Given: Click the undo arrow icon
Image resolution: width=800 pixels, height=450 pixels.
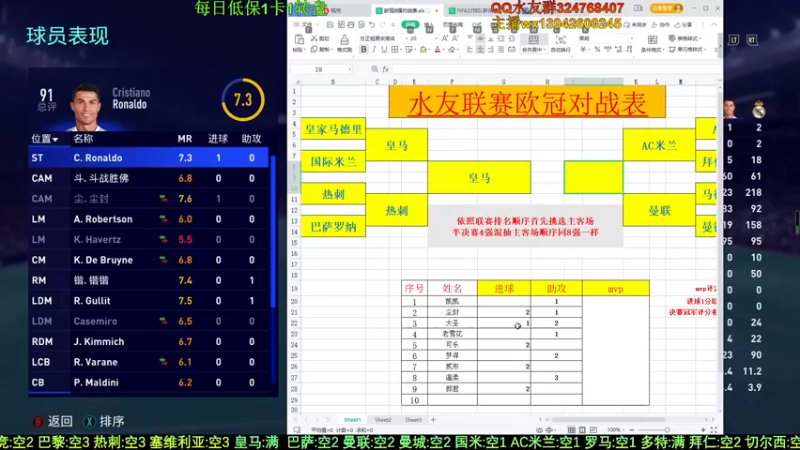Looking at the screenshot, I should [x=372, y=24].
